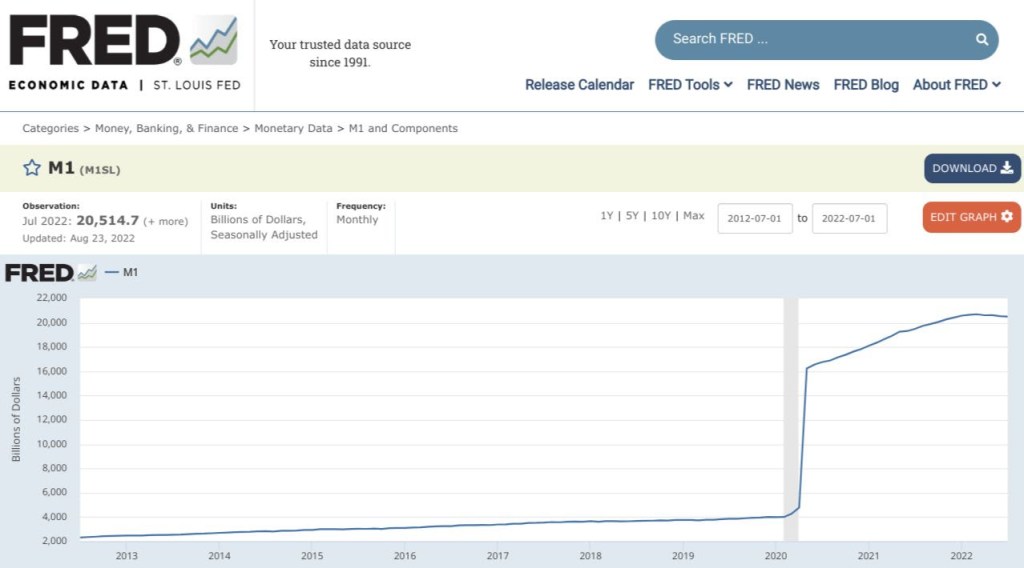
Task: Click the Edit Graph button
Action: [x=971, y=217]
